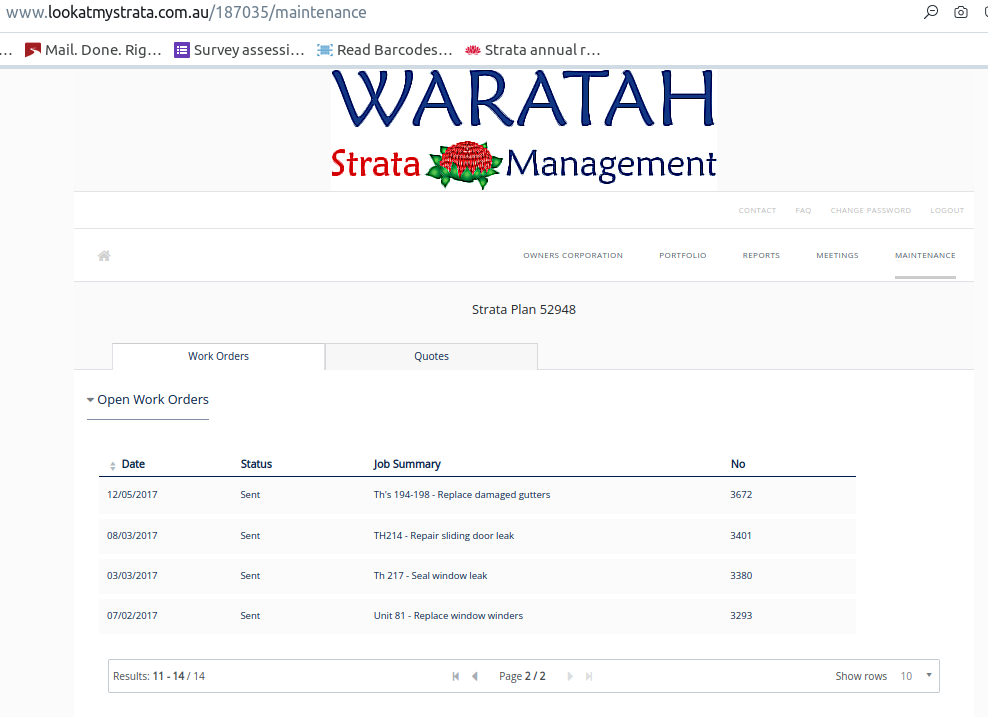988x717 pixels.
Task: Click the Status column header
Action: 256,464
